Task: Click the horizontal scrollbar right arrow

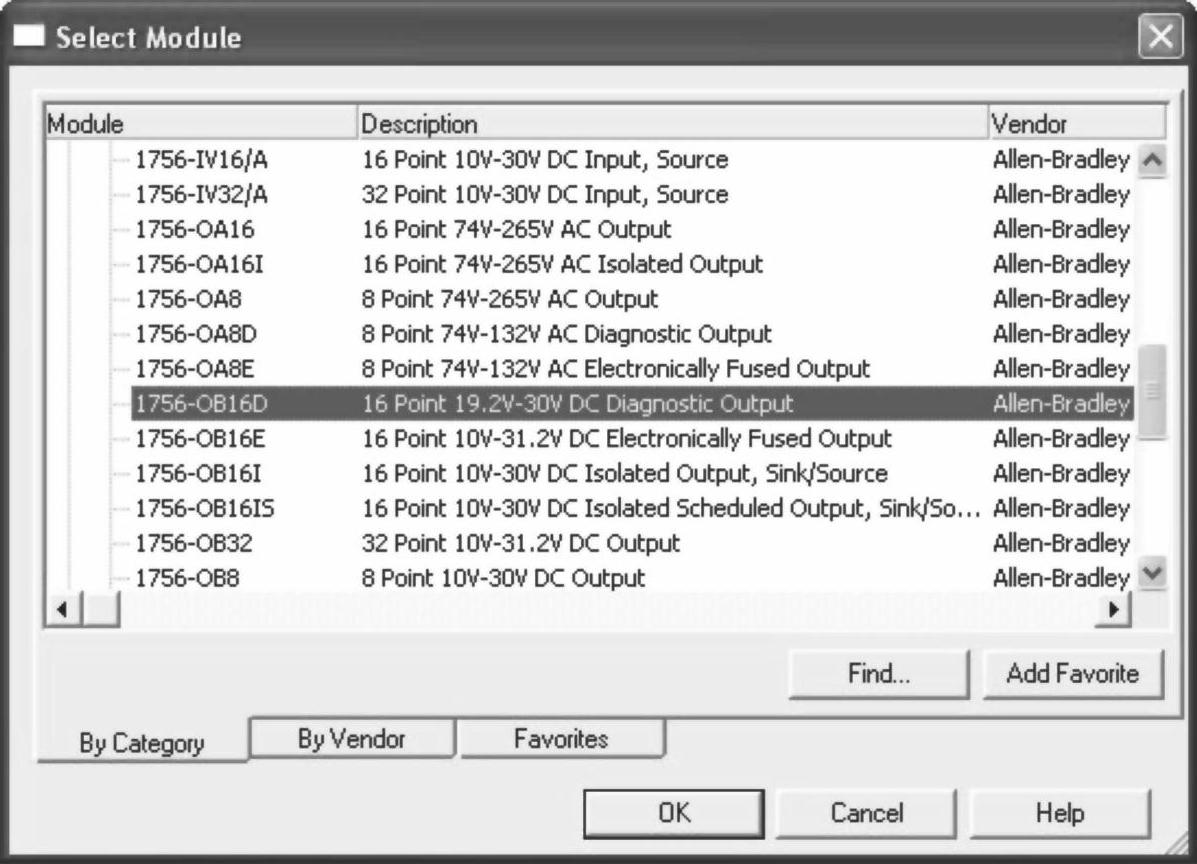Action: [1113, 609]
